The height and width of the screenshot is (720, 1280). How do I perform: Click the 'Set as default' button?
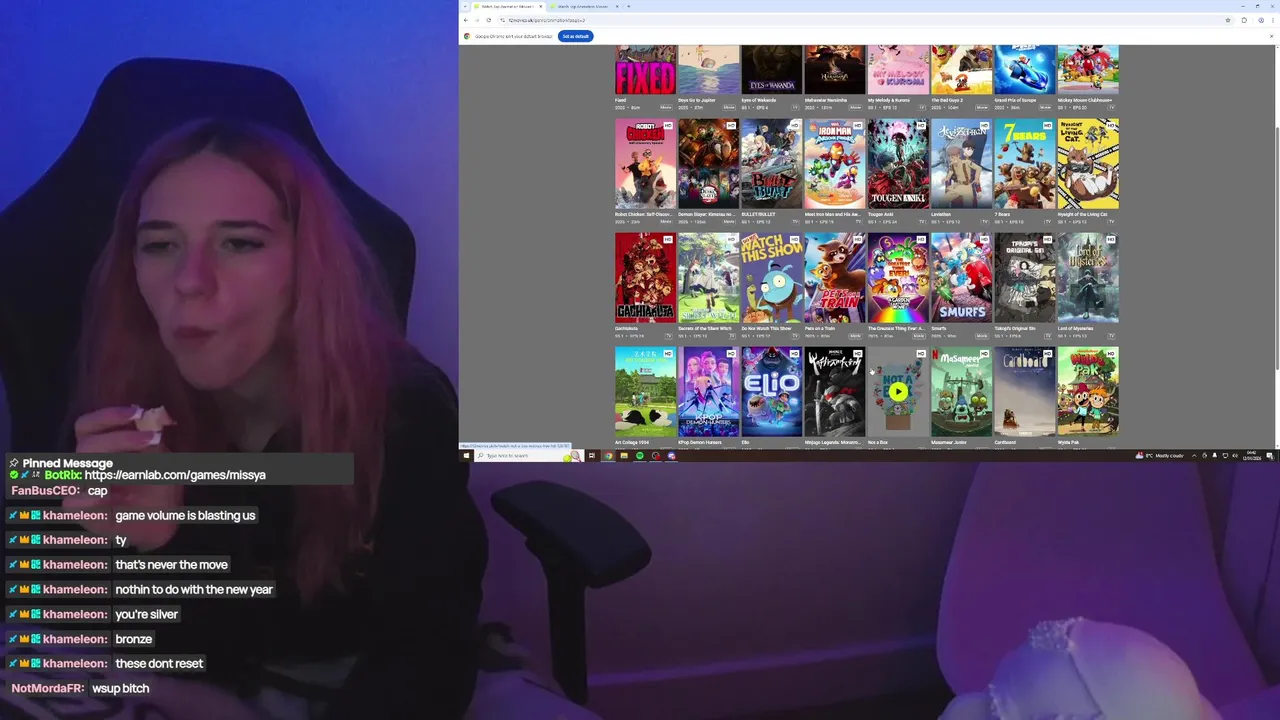point(575,36)
